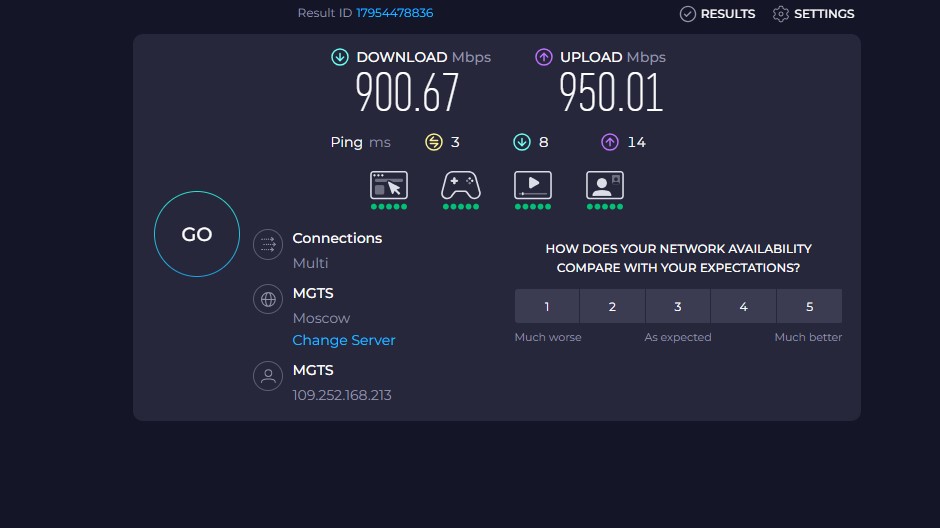Screen dimensions: 940x528
Task: Click the 'Much worse' label
Action: coord(548,337)
